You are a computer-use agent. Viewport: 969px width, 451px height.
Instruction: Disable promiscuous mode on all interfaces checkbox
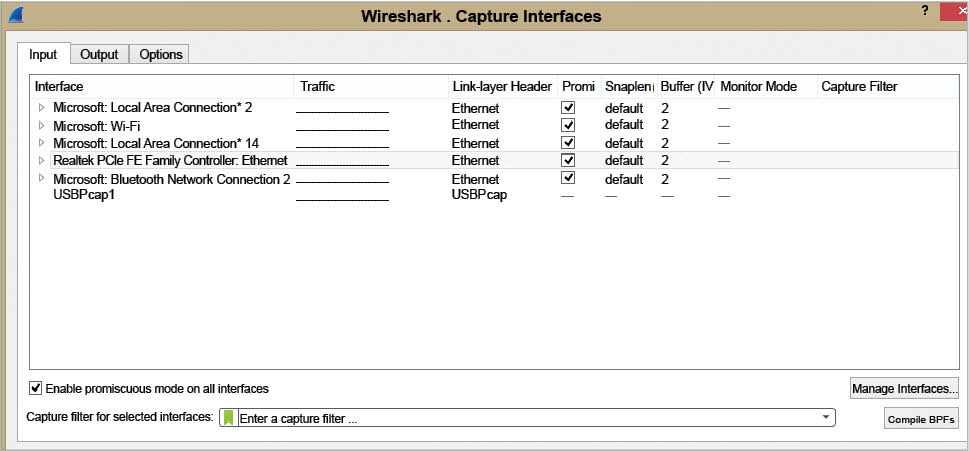pos(36,388)
